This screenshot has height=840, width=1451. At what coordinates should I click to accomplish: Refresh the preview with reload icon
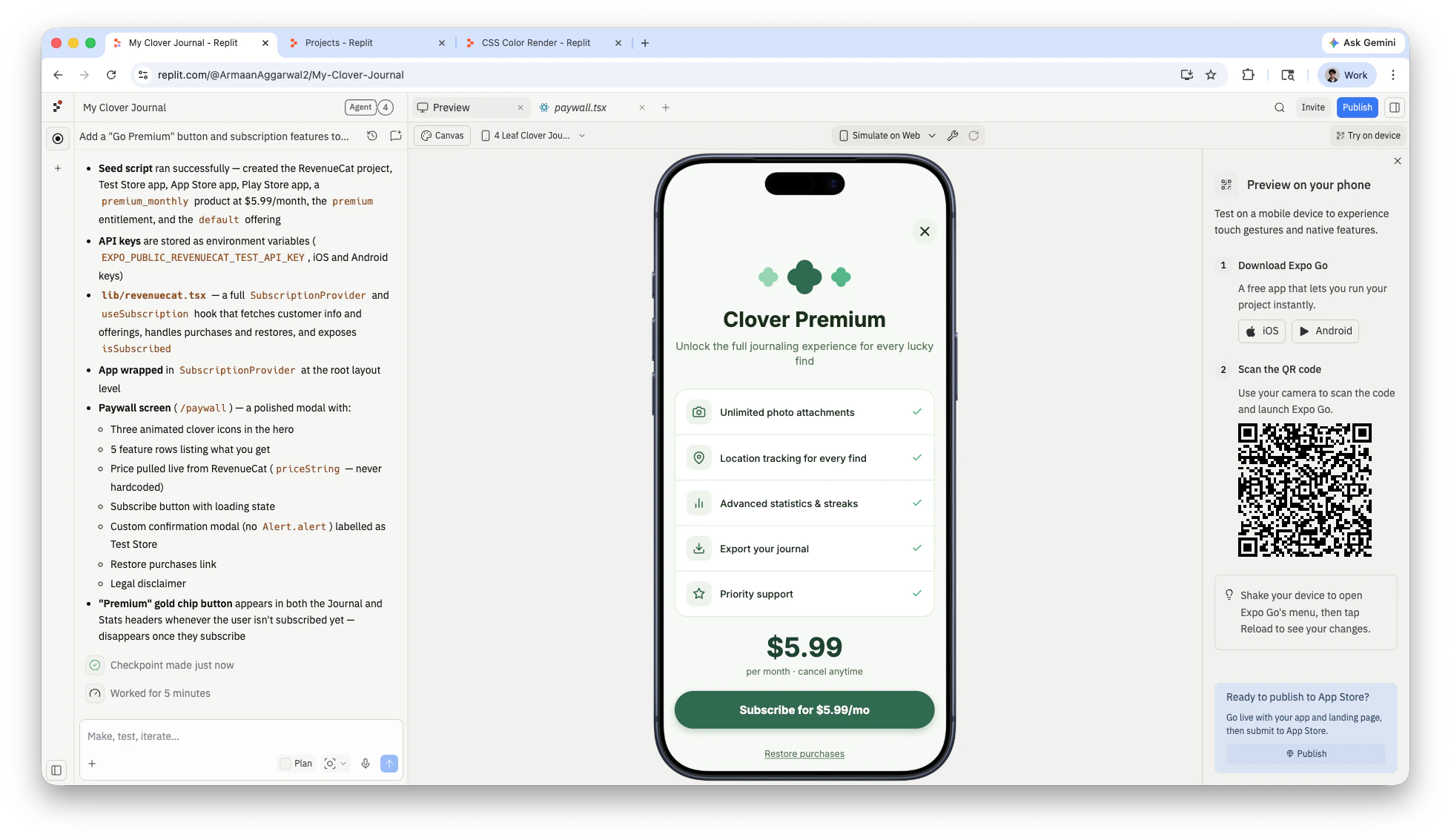974,136
